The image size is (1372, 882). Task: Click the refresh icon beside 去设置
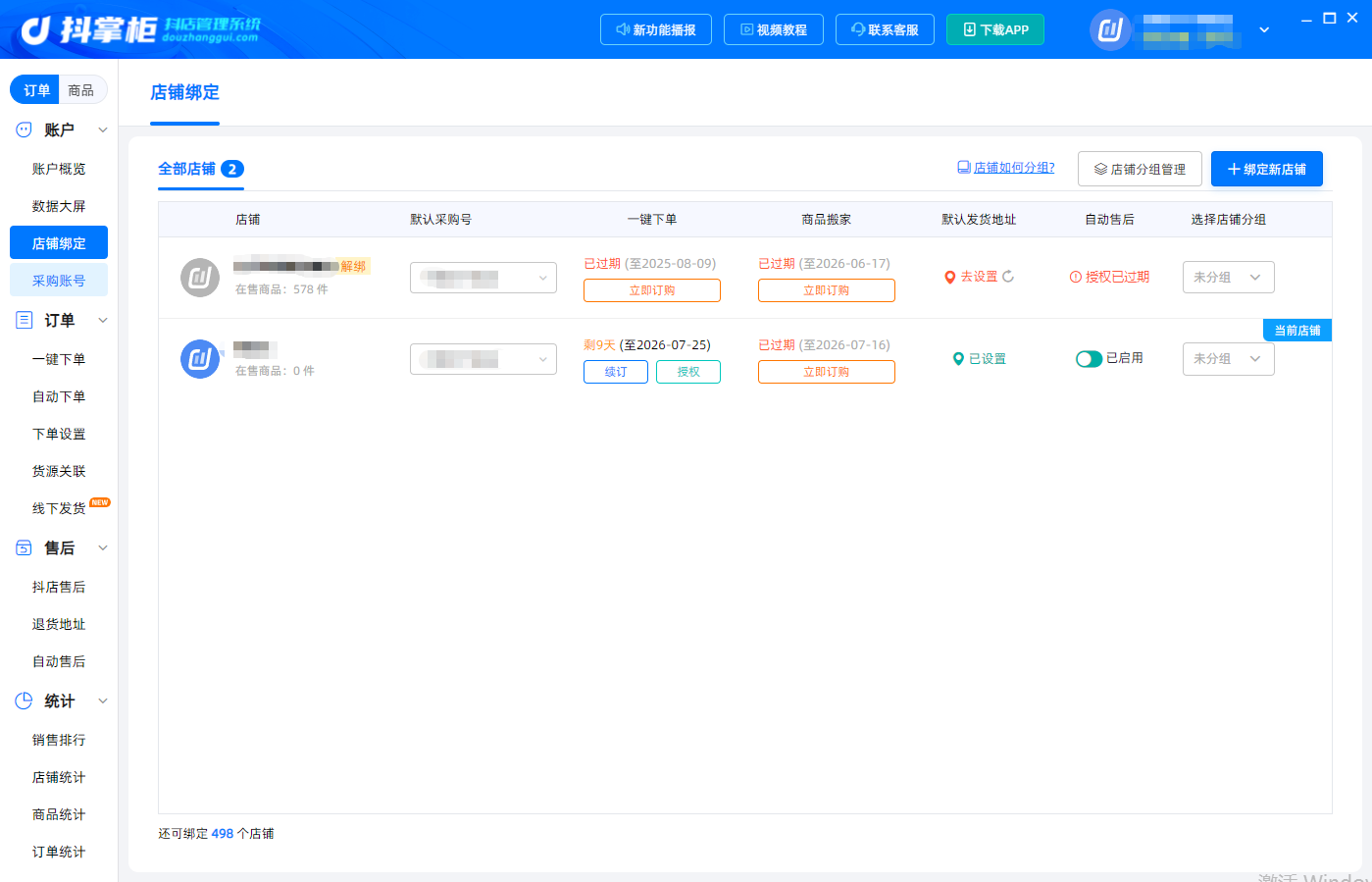pyautogui.click(x=1008, y=277)
